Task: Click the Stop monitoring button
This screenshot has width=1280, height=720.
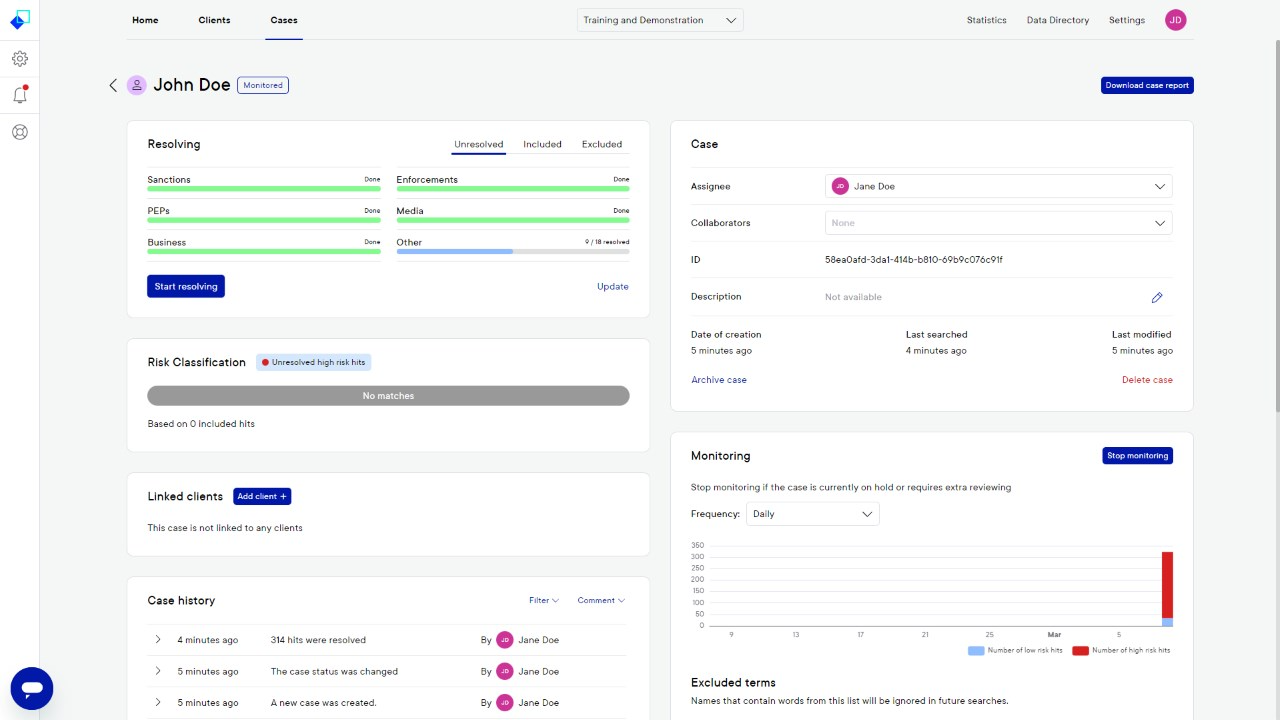Action: pyautogui.click(x=1137, y=456)
